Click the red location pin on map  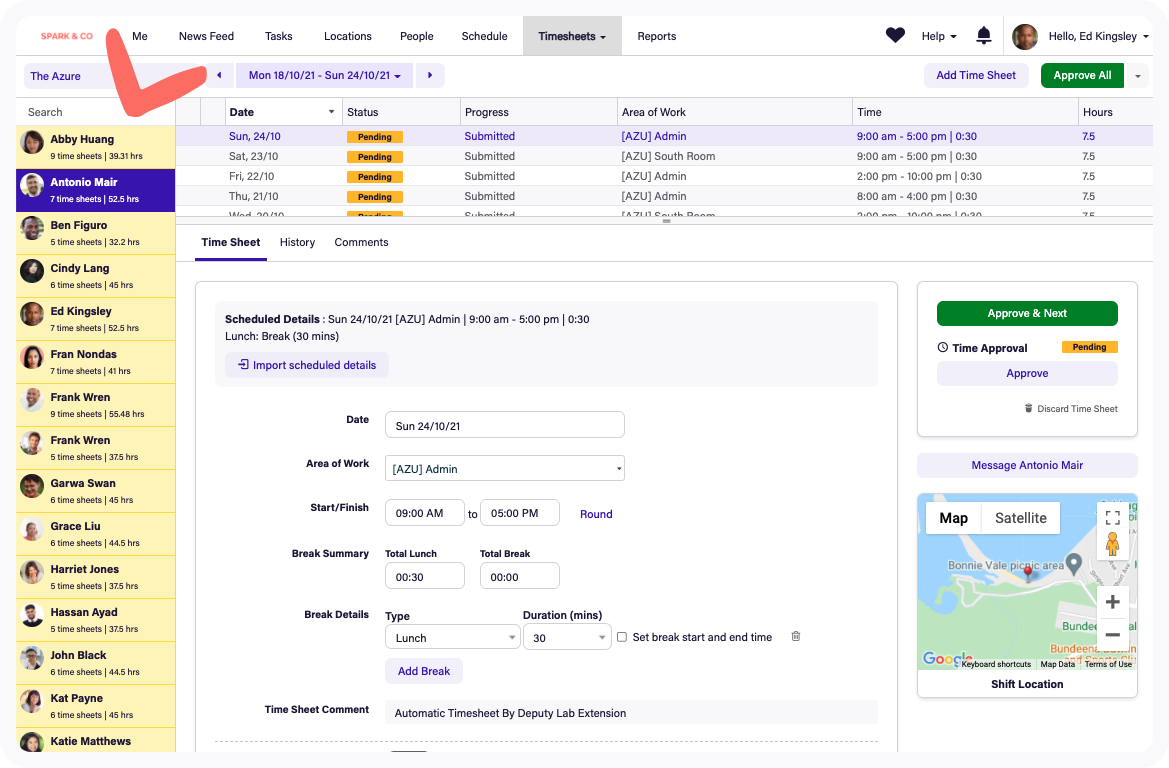point(1028,573)
